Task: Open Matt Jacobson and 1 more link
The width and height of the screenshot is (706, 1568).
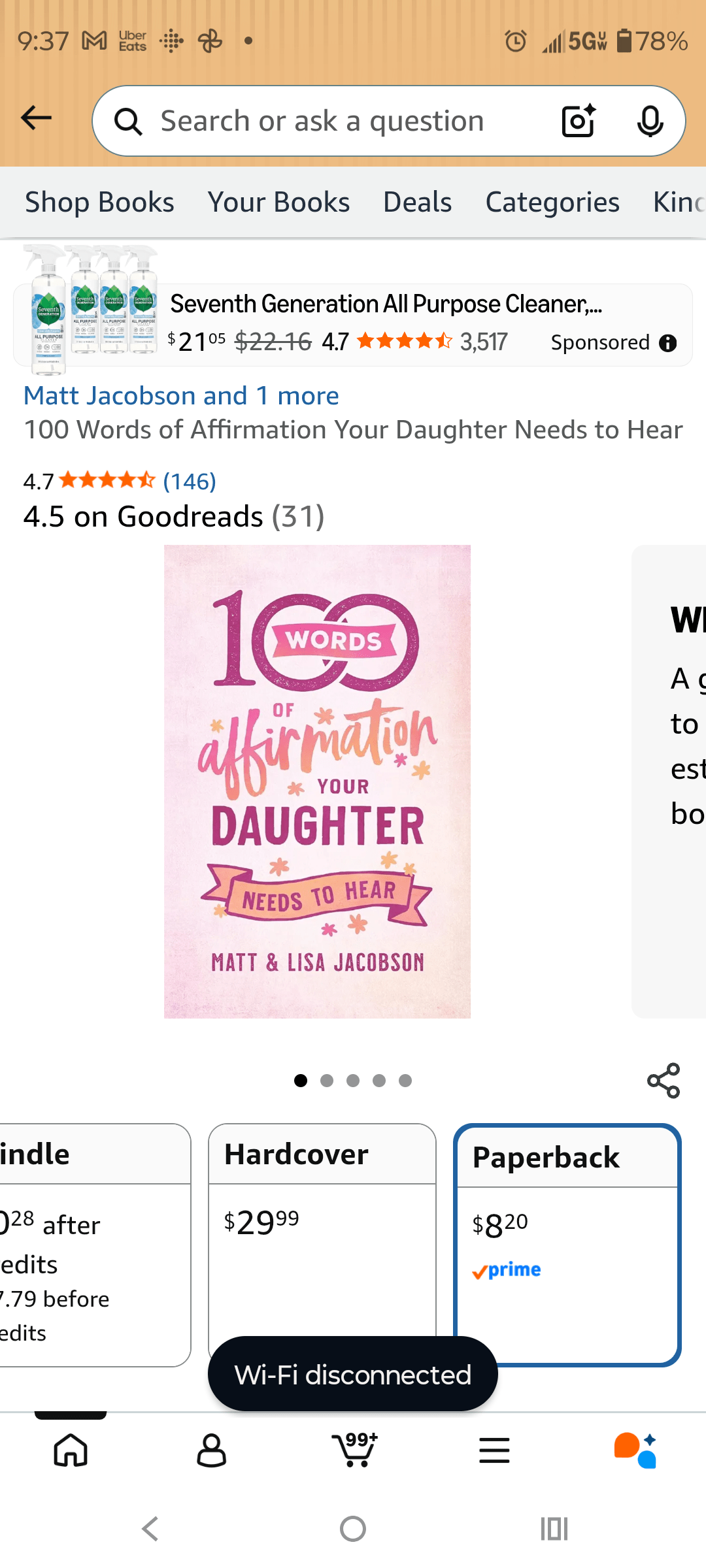Action: pyautogui.click(x=181, y=395)
